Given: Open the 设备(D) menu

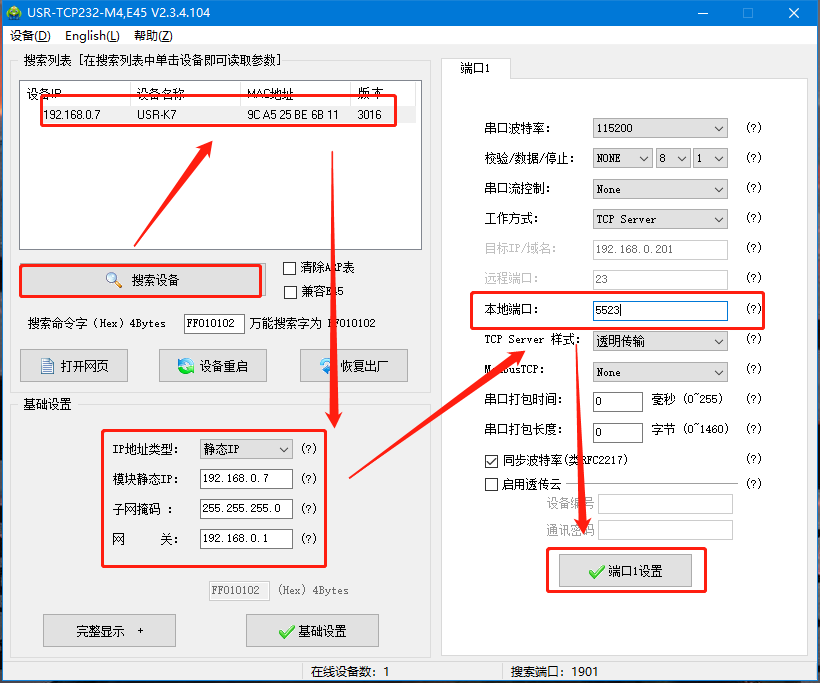Looking at the screenshot, I should pyautogui.click(x=30, y=36).
